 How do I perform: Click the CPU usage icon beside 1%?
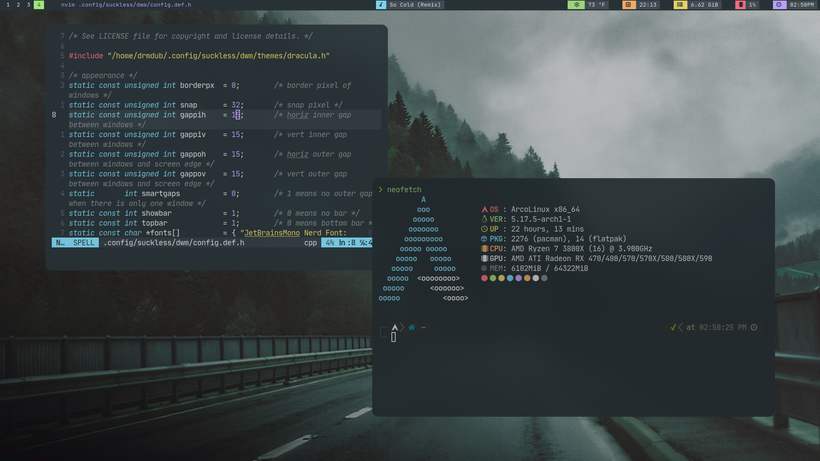click(x=740, y=5)
